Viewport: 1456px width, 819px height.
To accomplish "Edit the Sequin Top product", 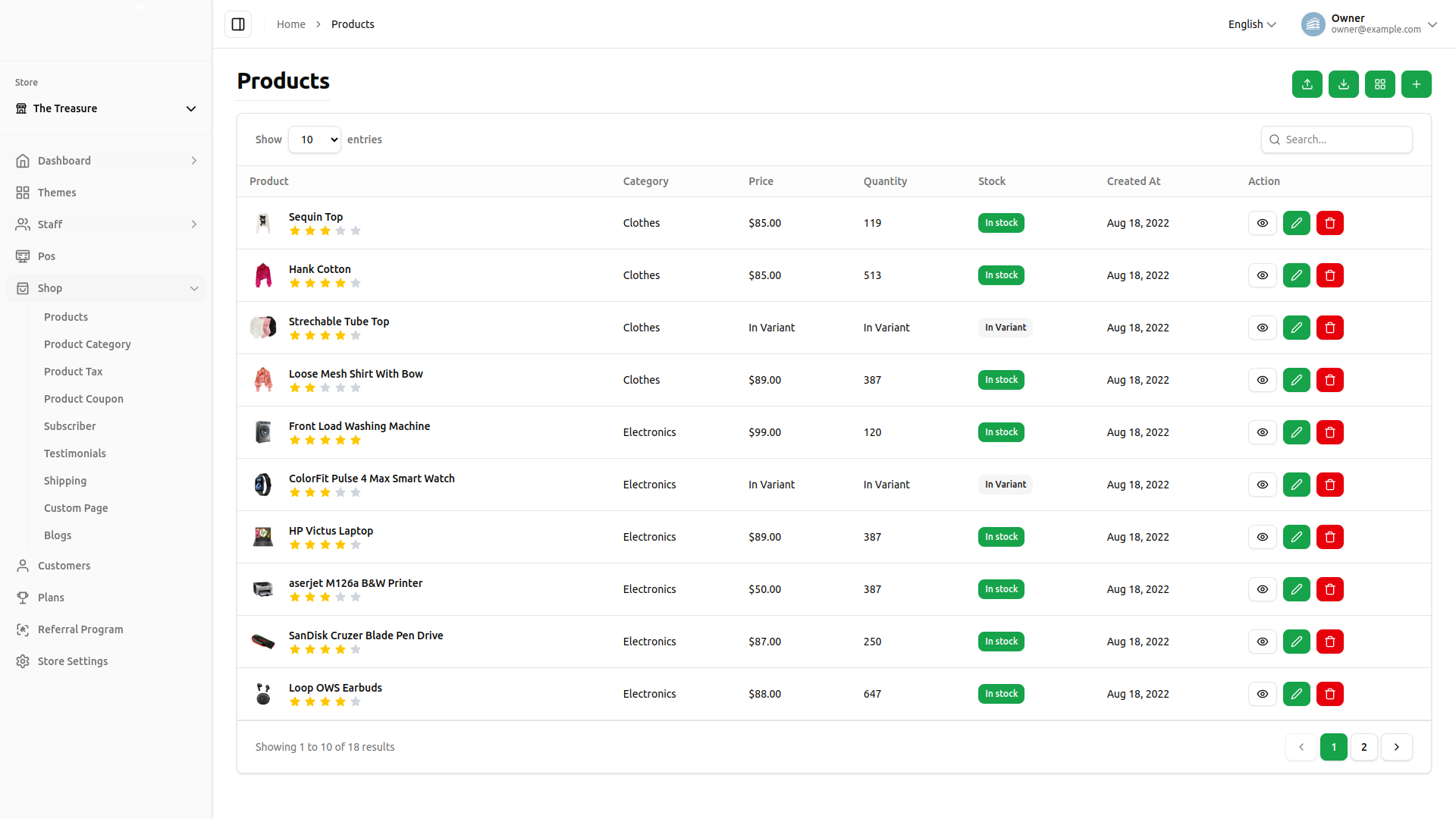I will click(x=1296, y=223).
